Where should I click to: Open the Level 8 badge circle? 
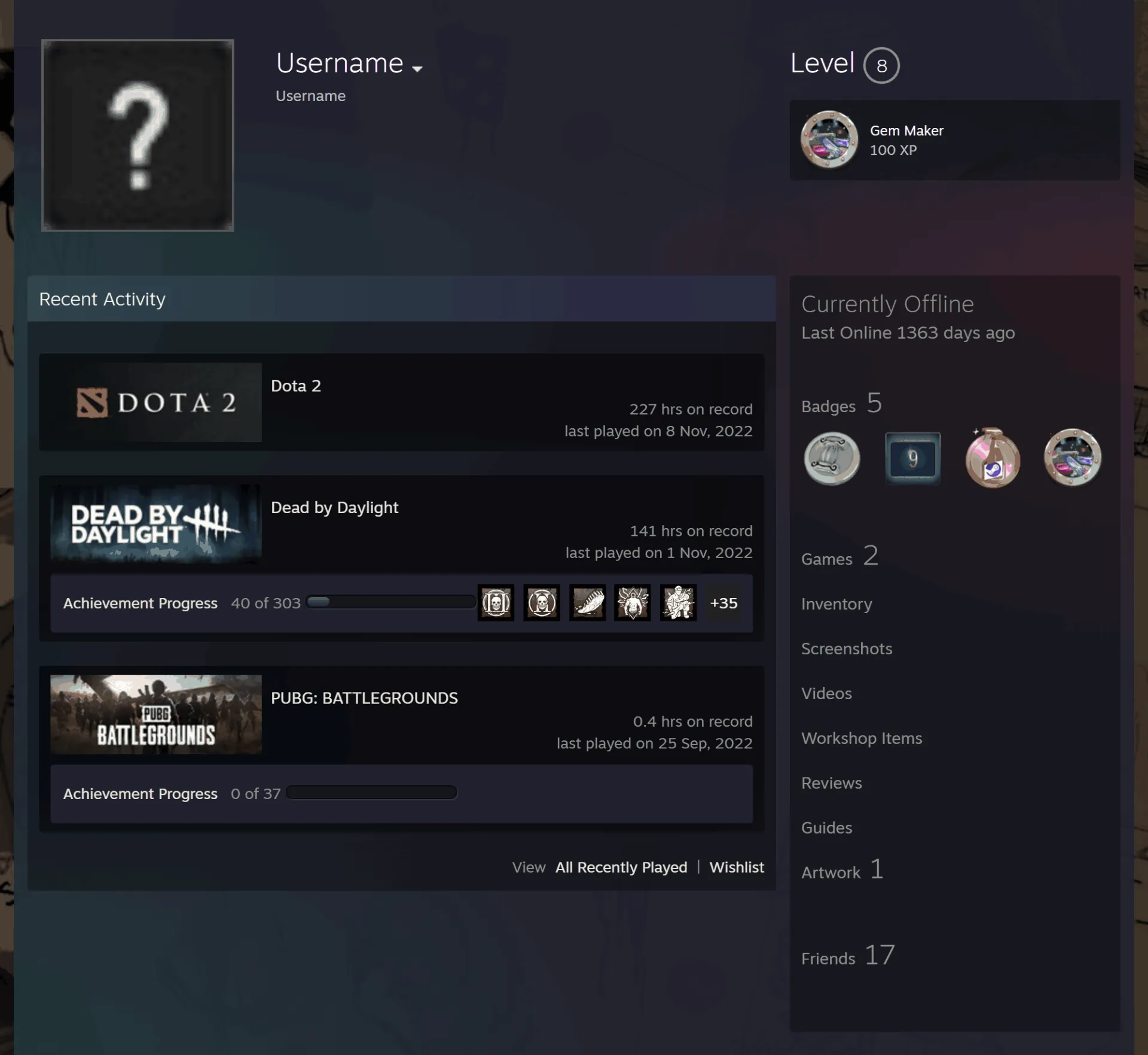(x=881, y=65)
